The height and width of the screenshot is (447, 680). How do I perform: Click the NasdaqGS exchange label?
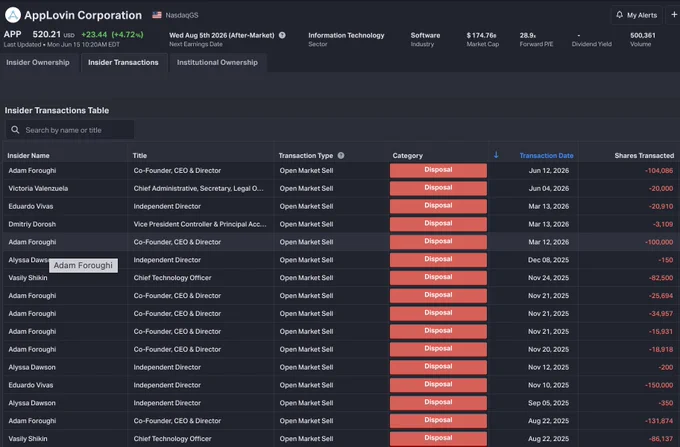(x=182, y=15)
